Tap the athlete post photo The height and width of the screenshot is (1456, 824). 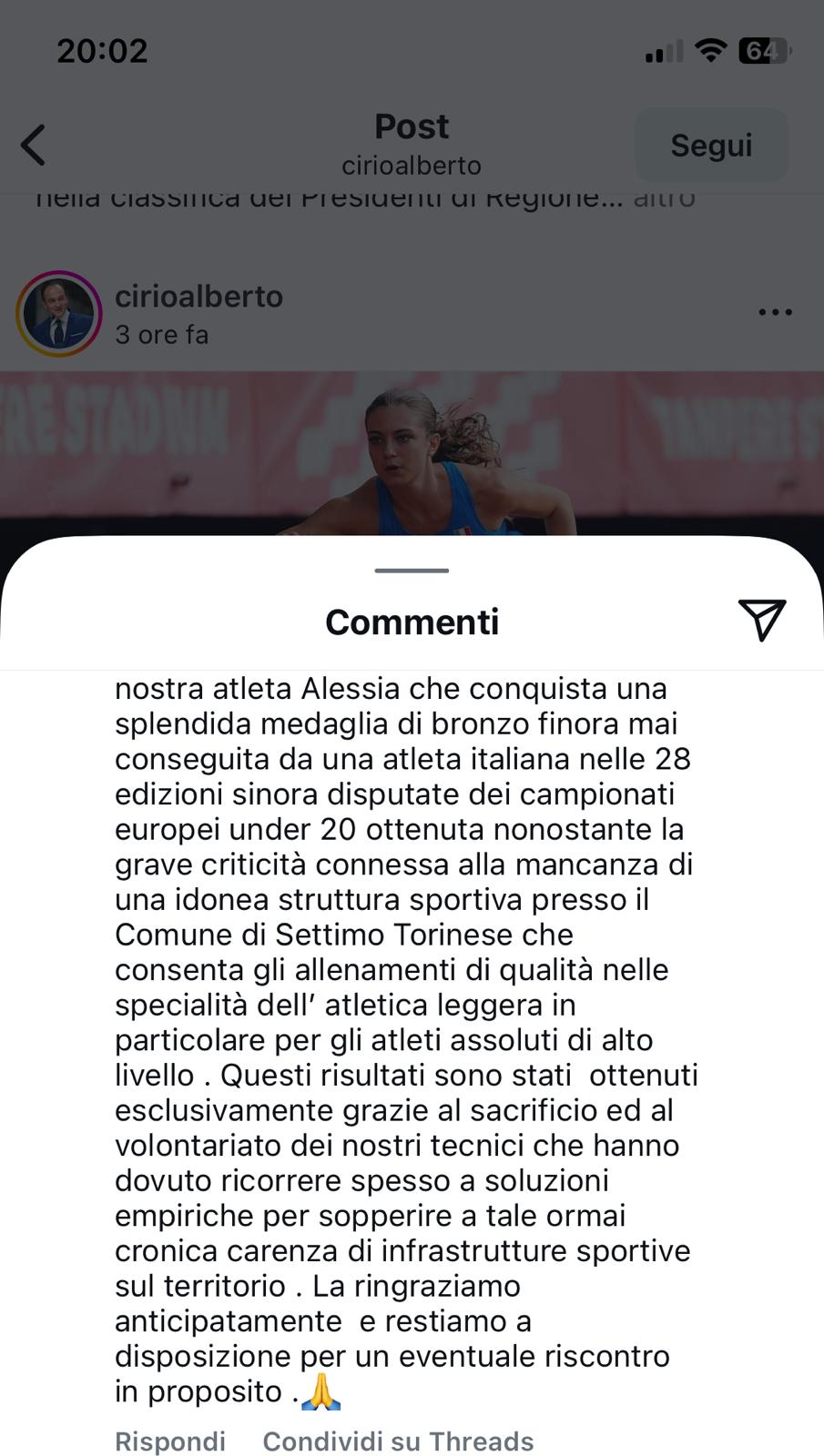(x=412, y=453)
